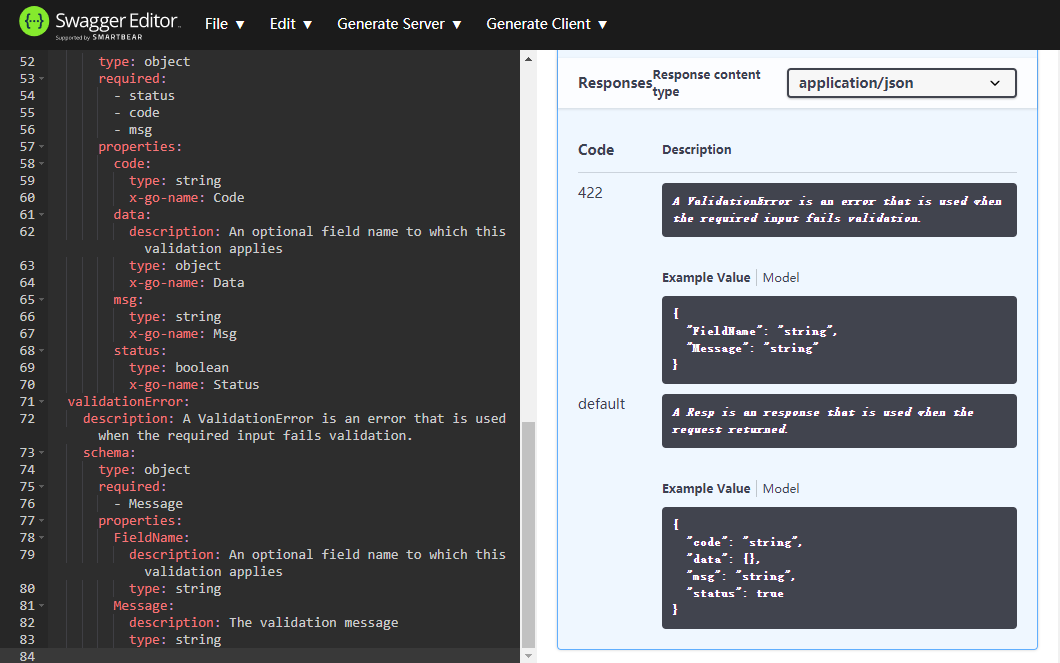This screenshot has width=1060, height=663.
Task: Click the '- status' entry on line 54
Action: (144, 96)
